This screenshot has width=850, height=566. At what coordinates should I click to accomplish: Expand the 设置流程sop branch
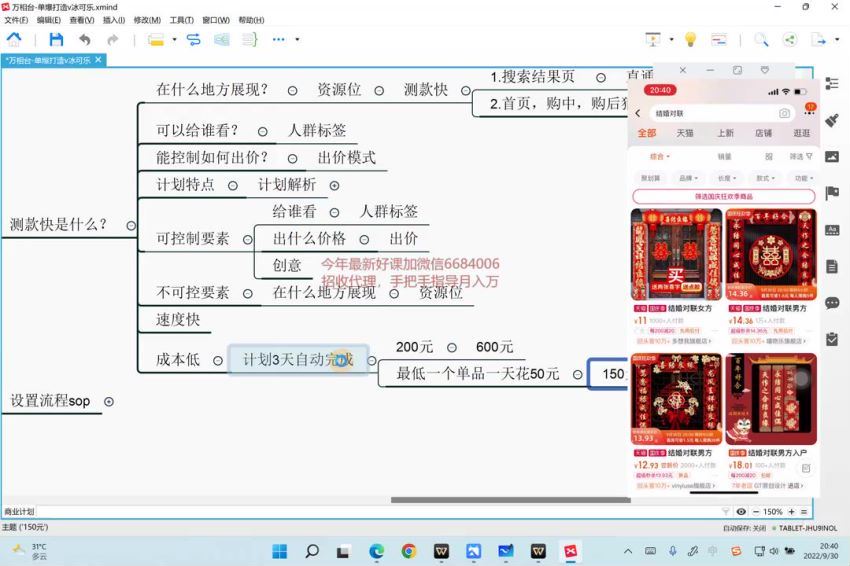coord(108,402)
